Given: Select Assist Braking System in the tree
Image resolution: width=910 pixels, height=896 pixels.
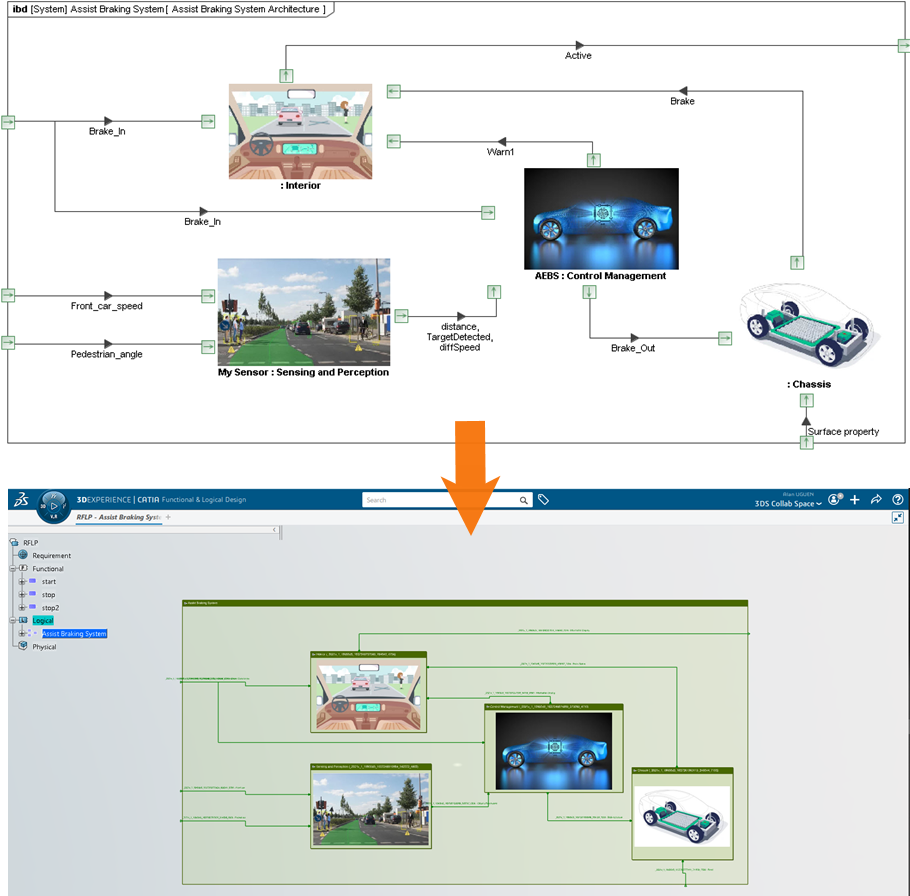Looking at the screenshot, I should point(74,634).
